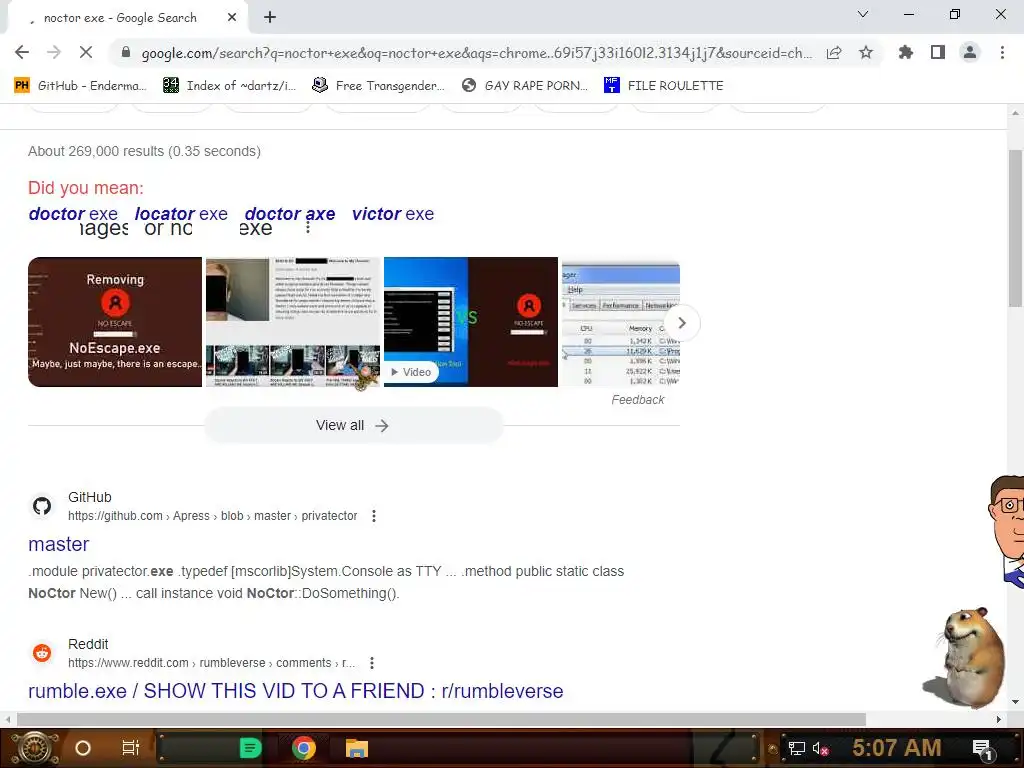Click the horizontal scrollbar thumb
The width and height of the screenshot is (1024, 768).
[441, 719]
